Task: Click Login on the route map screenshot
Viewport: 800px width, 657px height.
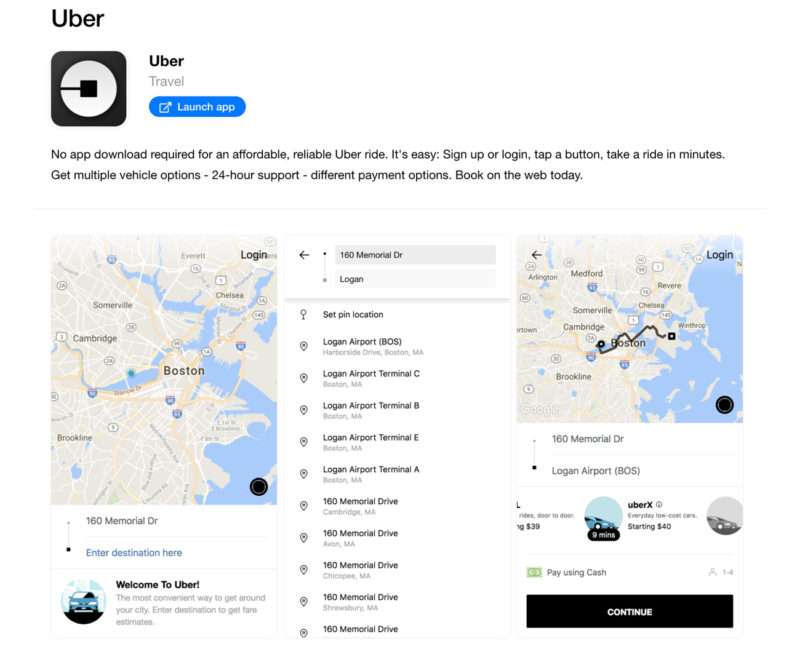Action: 719,255
